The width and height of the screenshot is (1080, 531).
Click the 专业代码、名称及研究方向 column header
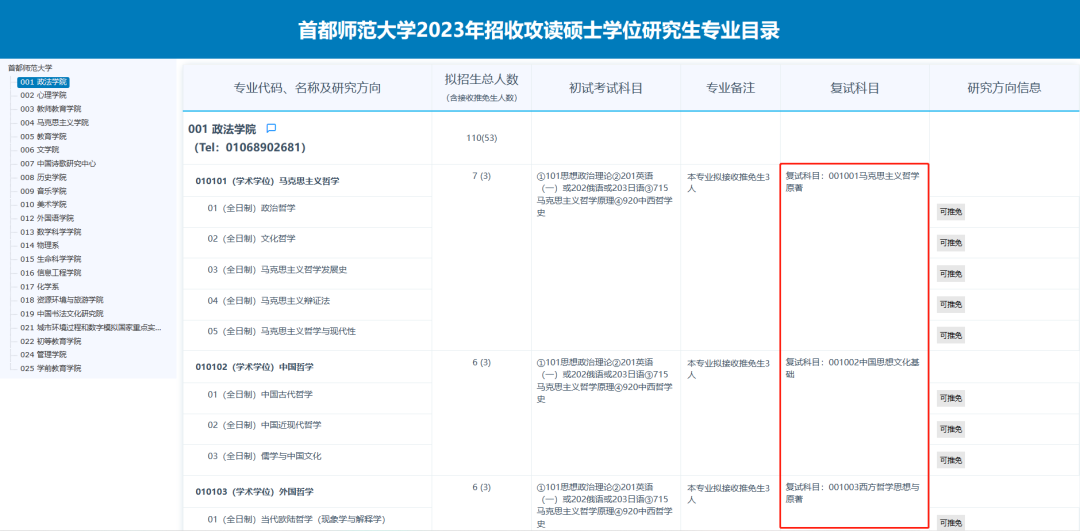tap(307, 88)
